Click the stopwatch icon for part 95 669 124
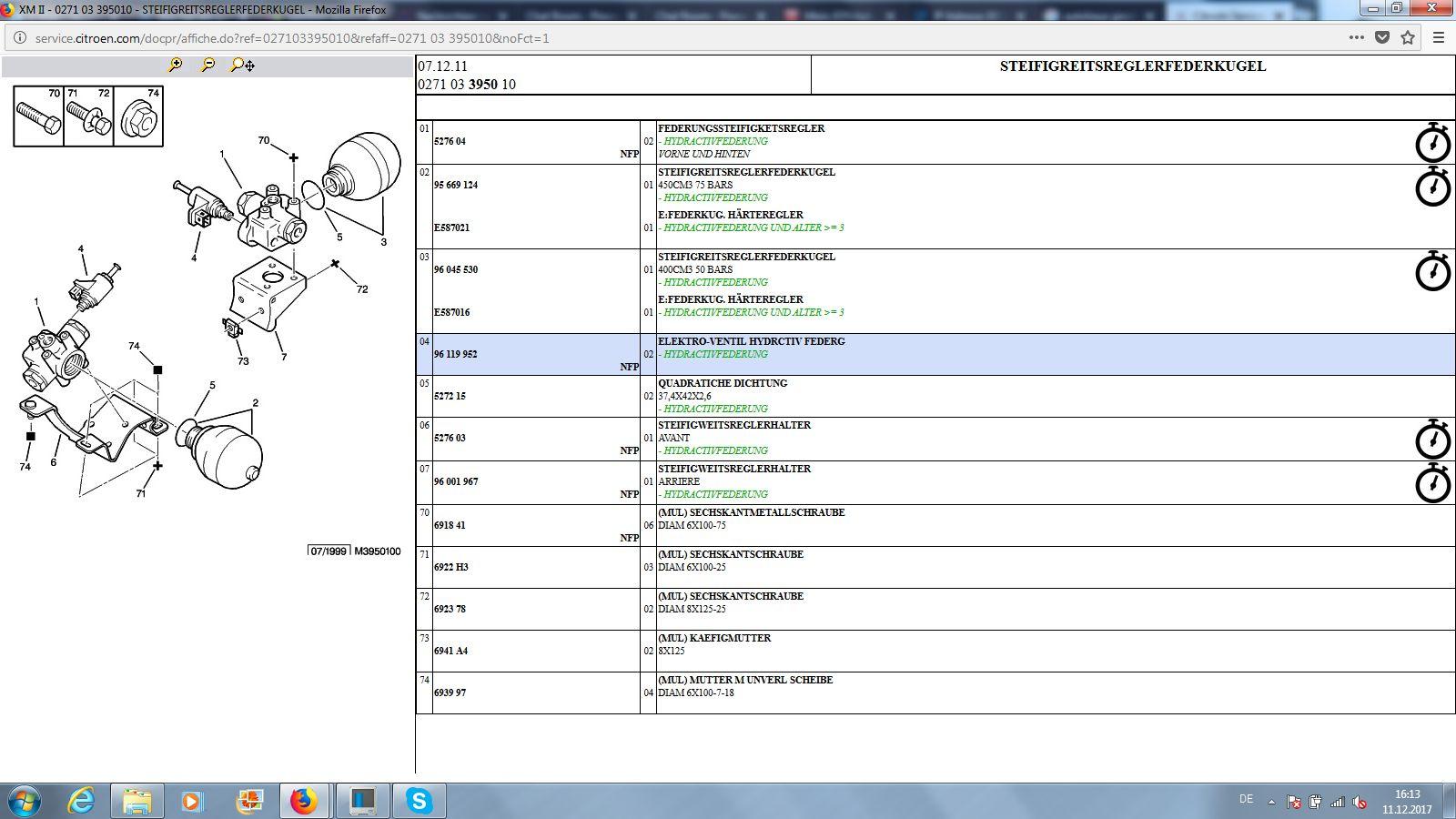The width and height of the screenshot is (1456, 819). [1432, 187]
